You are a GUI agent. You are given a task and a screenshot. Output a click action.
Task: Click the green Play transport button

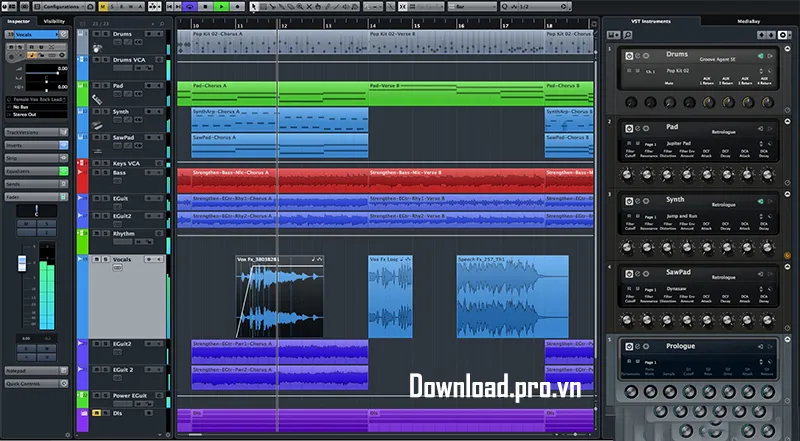pos(220,7)
